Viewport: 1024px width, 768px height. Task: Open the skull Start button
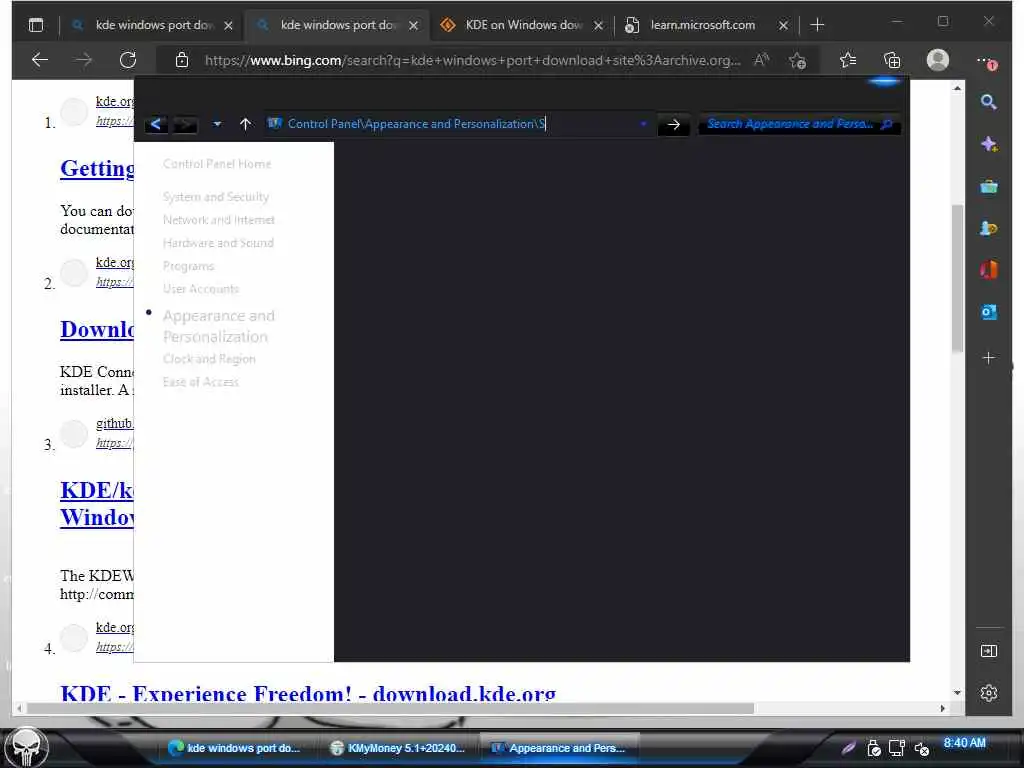tap(25, 748)
